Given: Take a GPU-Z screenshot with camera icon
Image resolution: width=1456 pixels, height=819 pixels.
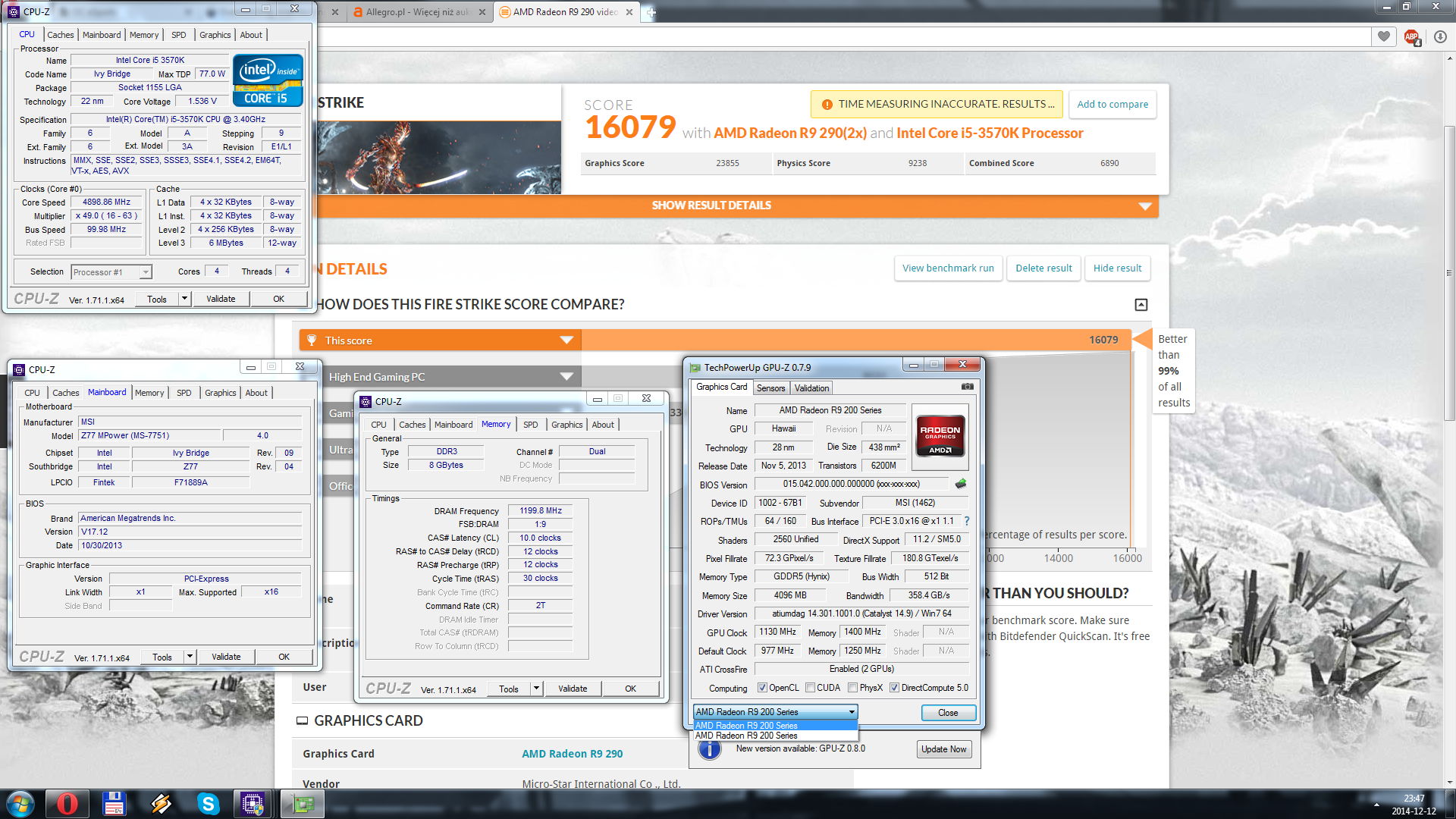Looking at the screenshot, I should point(968,387).
